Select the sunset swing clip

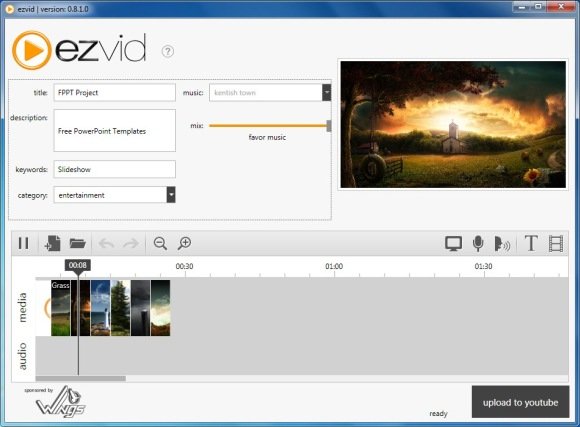(81, 308)
